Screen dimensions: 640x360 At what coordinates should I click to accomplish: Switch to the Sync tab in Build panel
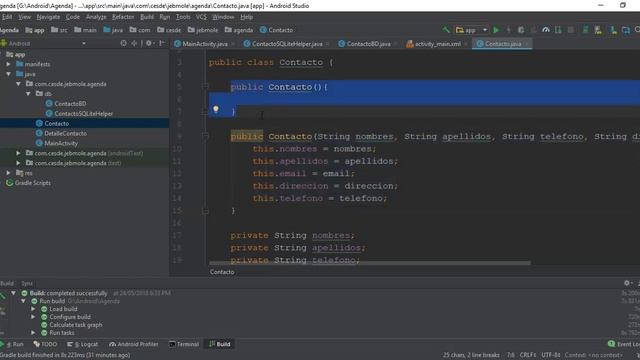[x=27, y=283]
